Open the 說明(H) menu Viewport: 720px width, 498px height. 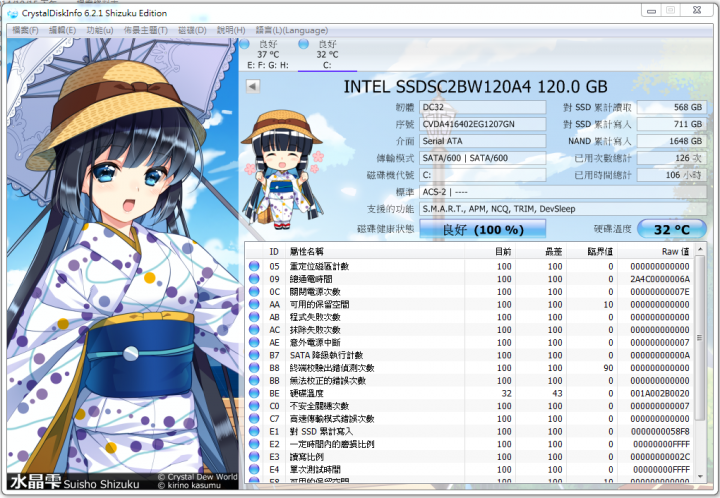point(231,30)
